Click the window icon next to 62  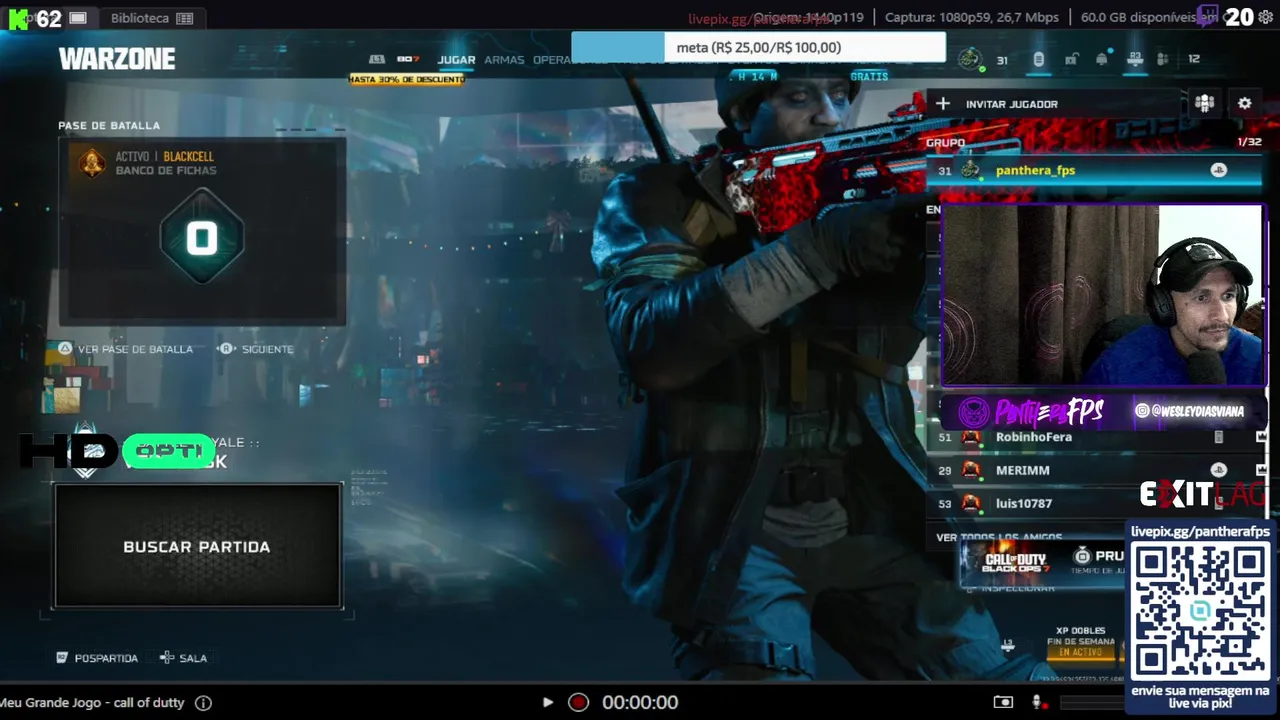[78, 18]
